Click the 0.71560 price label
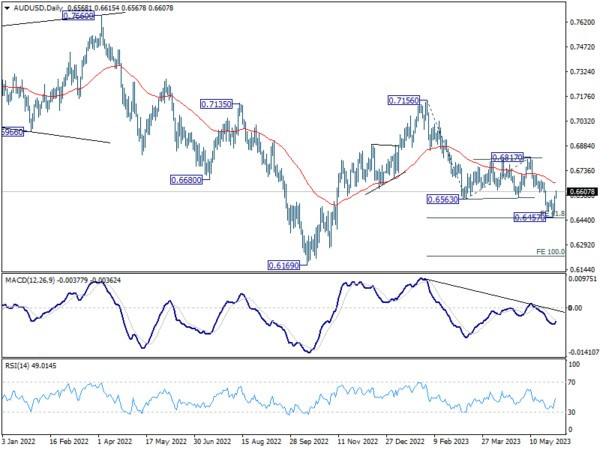The width and height of the screenshot is (600, 450). coord(404,100)
